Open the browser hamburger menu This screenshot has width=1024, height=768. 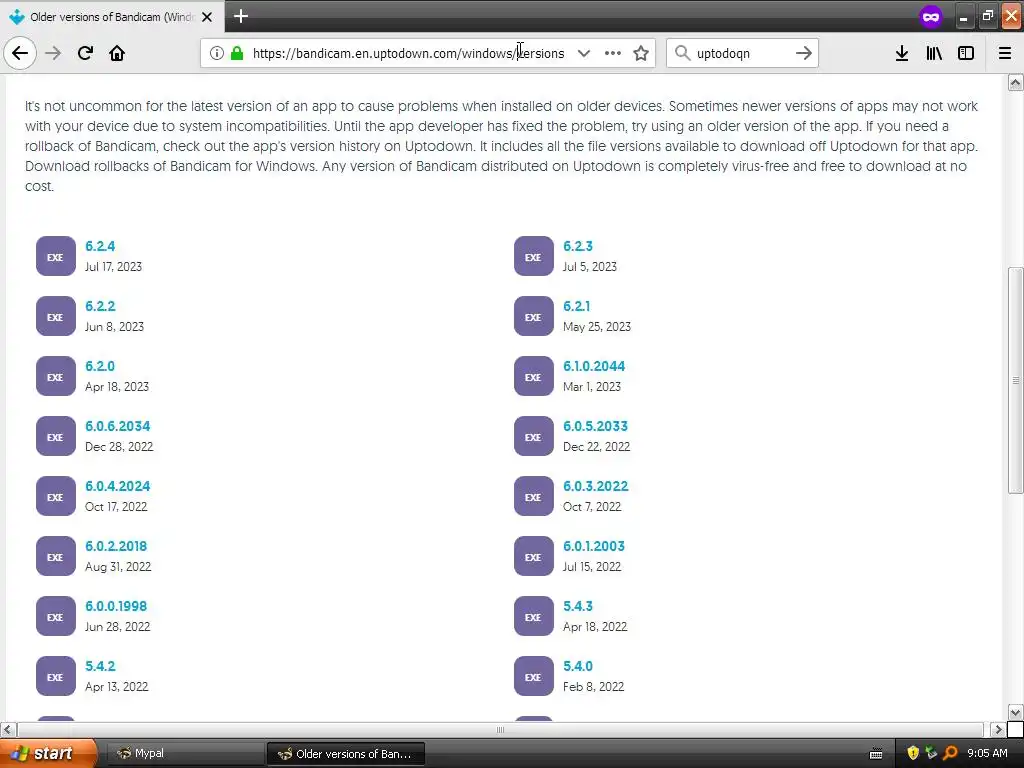(x=1005, y=53)
